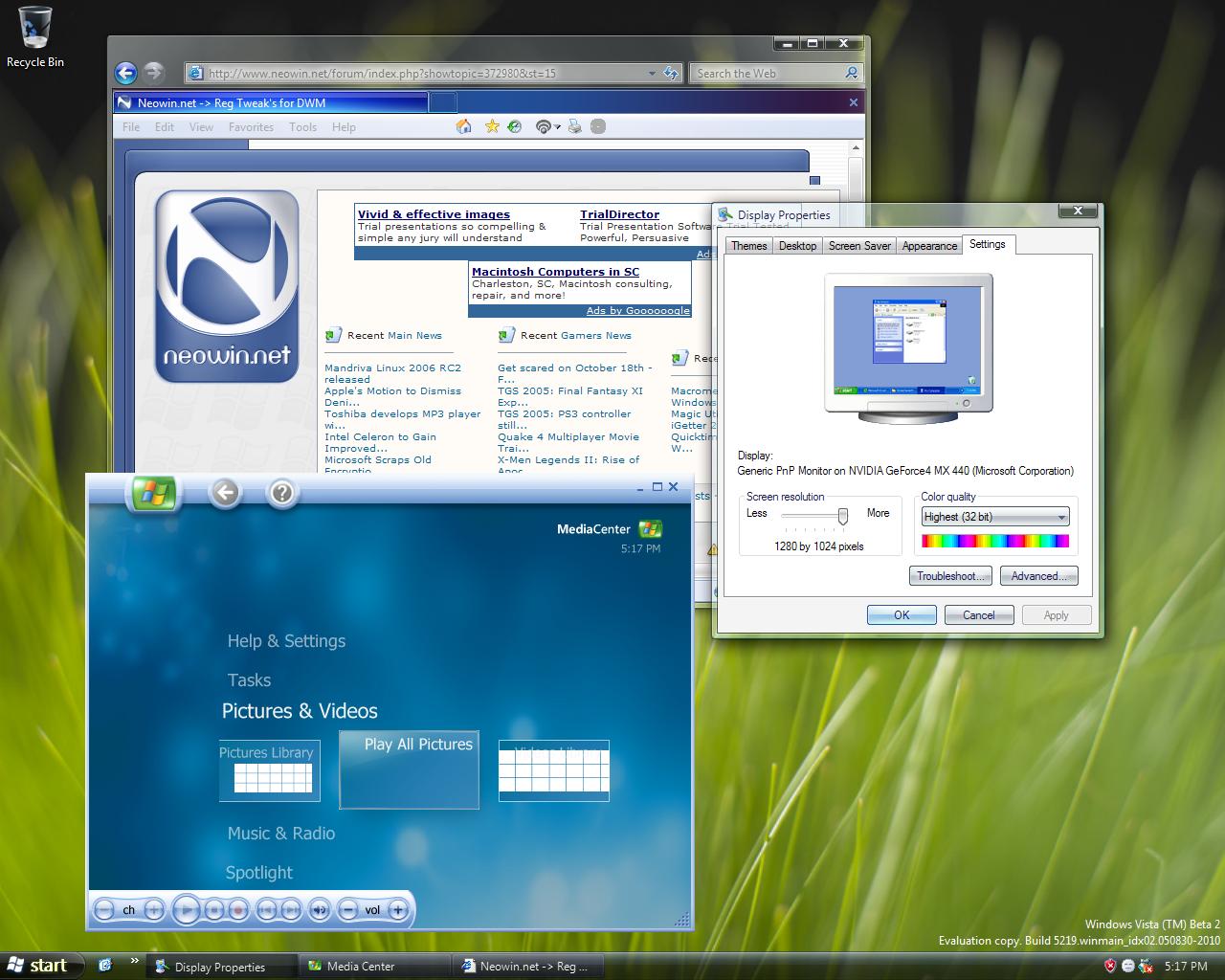The width and height of the screenshot is (1225, 980).
Task: Open the 'Macintosh Computers in SC' ad link
Action: [555, 272]
